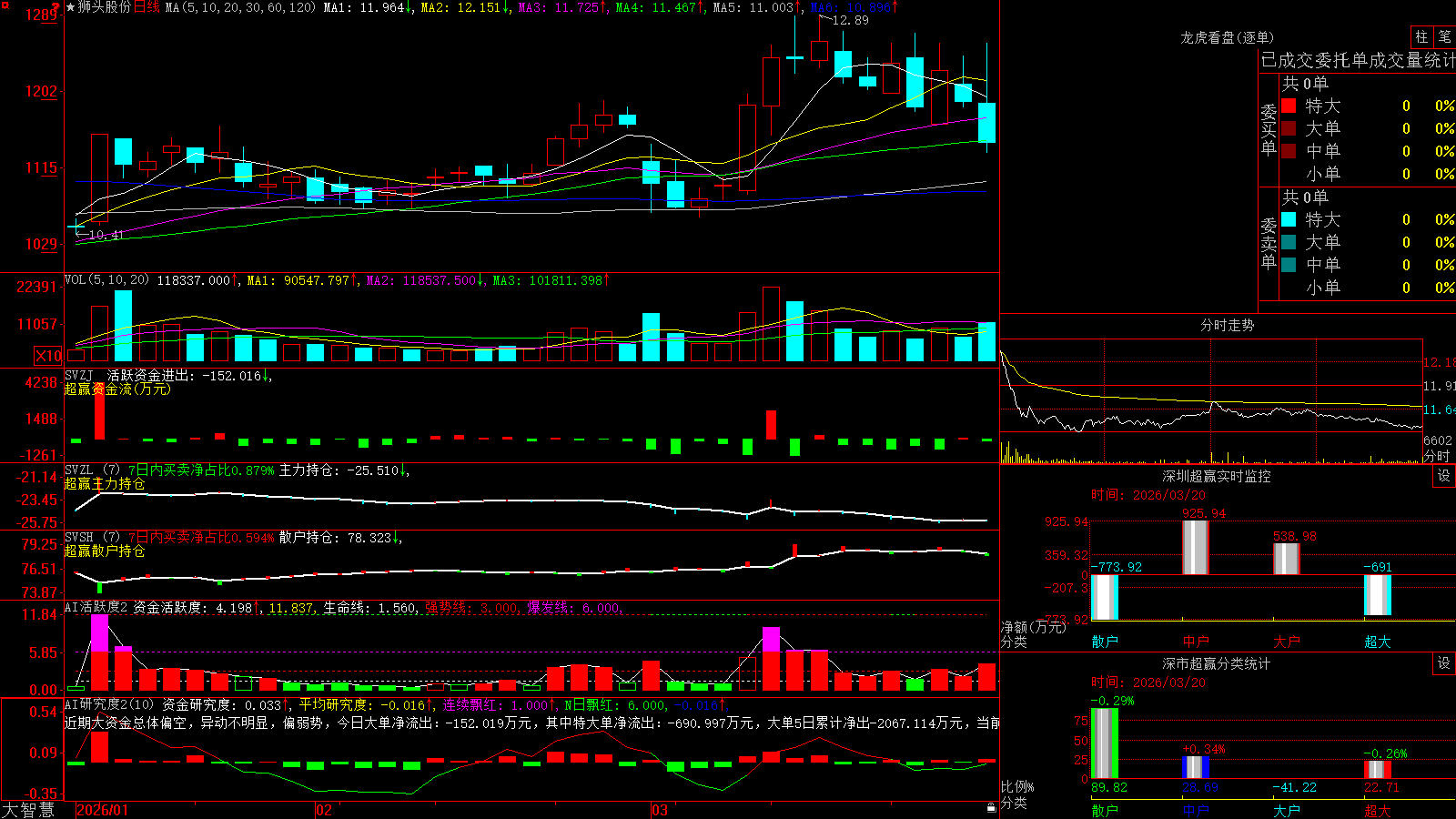Click the 近期大资金总体偏空 commentary line
The image size is (1456, 819).
pyautogui.click(x=532, y=723)
